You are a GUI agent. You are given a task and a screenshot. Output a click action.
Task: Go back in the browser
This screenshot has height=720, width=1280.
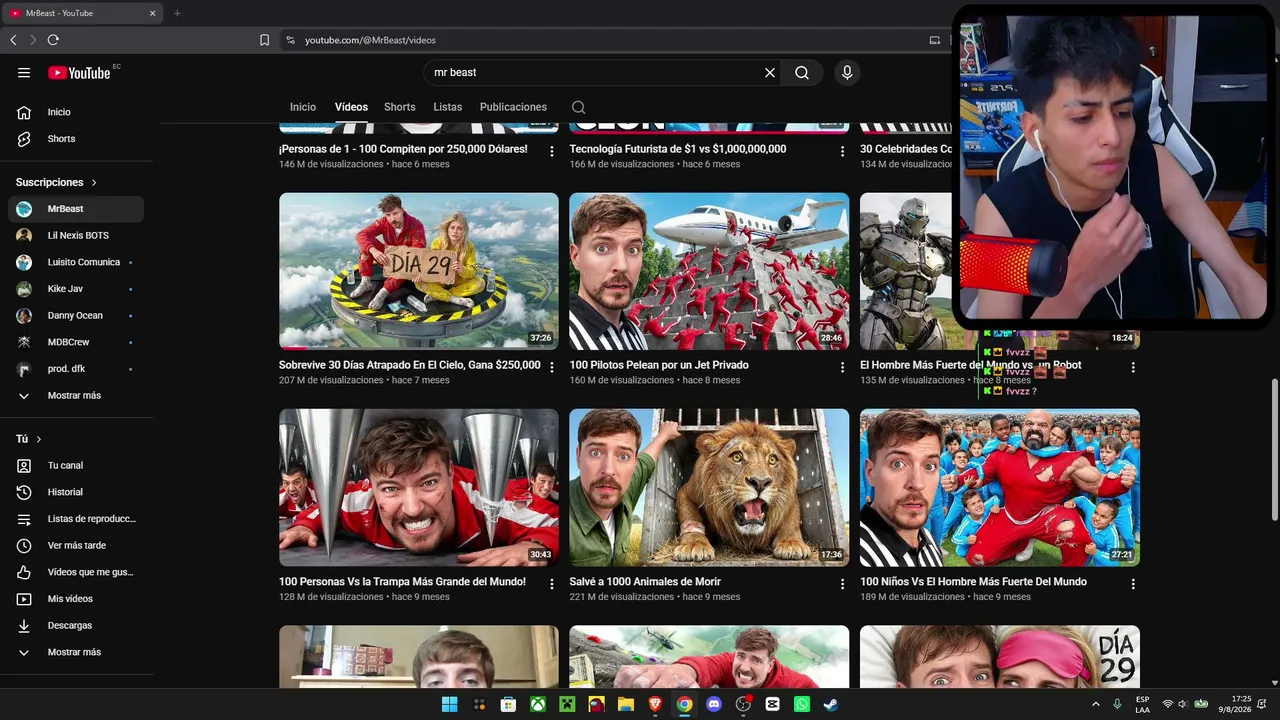click(x=13, y=40)
